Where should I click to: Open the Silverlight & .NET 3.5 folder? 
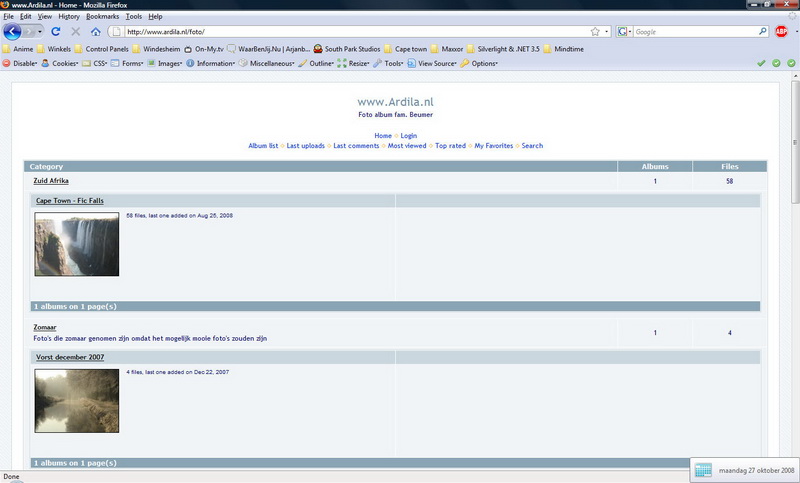coord(503,49)
